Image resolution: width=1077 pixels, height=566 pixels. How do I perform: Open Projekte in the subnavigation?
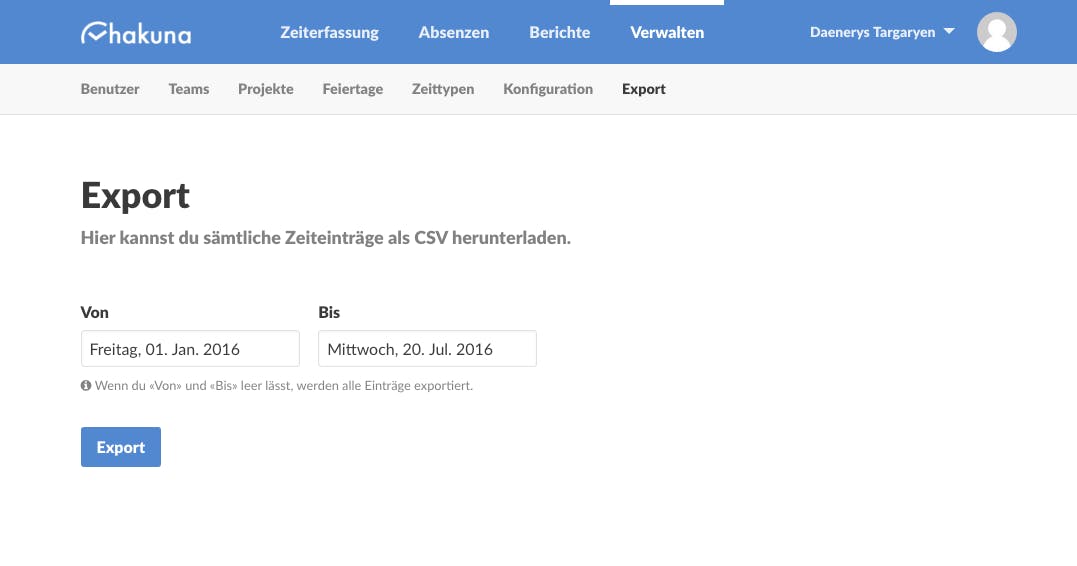tap(266, 89)
